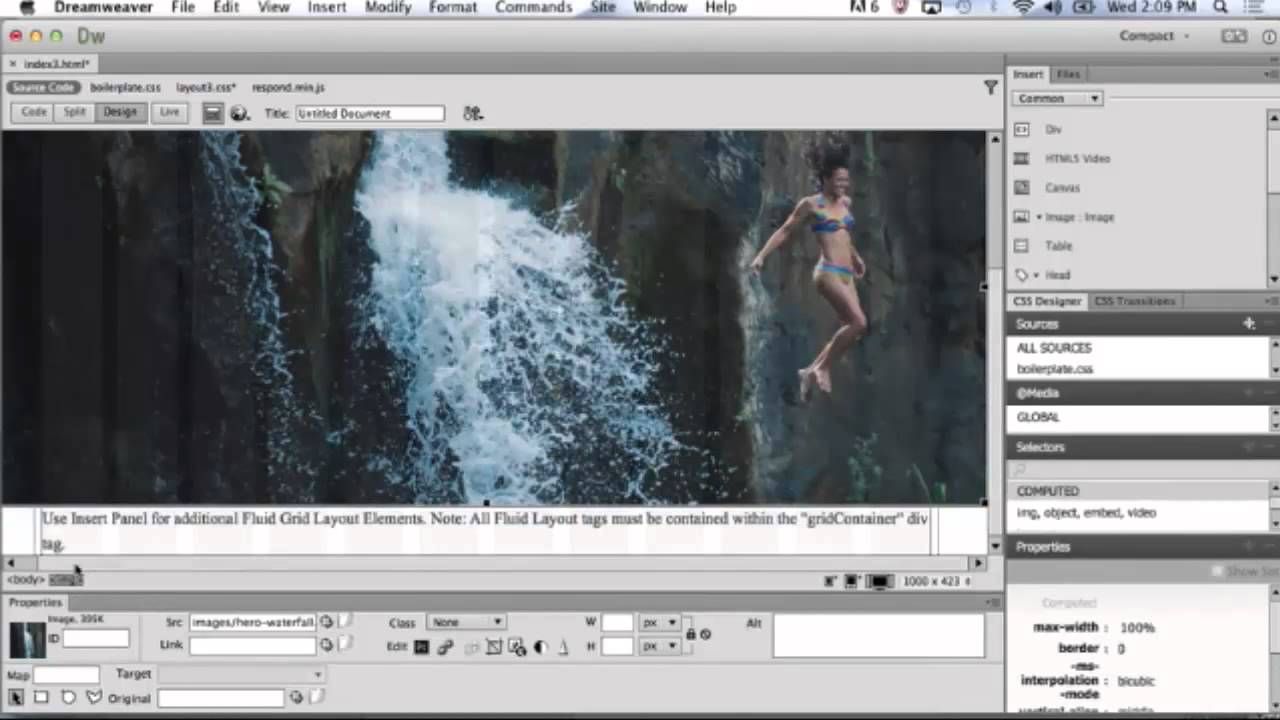Open live view options icon
The image size is (1280, 720).
click(212, 114)
